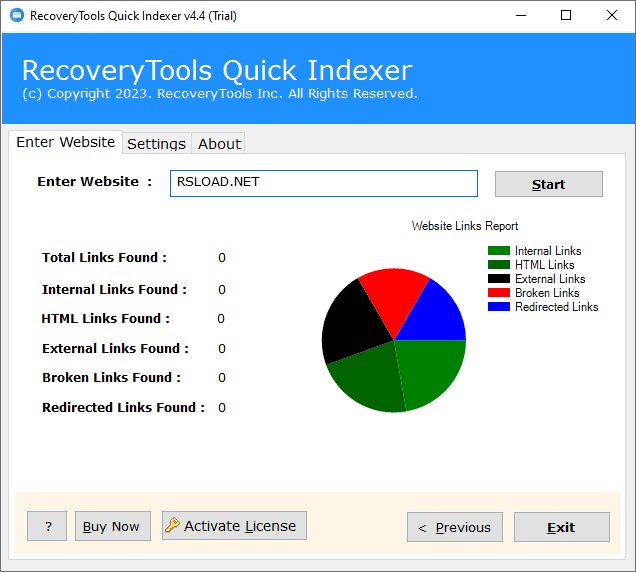This screenshot has width=636, height=572.
Task: Click the Redirected Links blue legend swatch
Action: pyautogui.click(x=499, y=307)
